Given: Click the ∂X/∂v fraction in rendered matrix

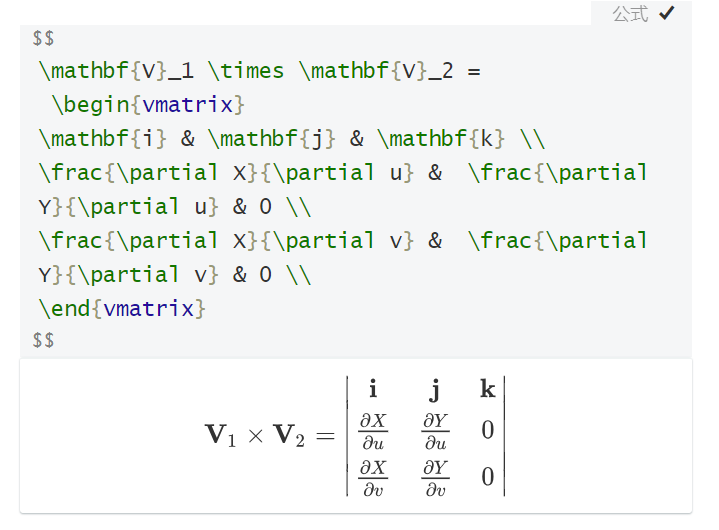Looking at the screenshot, I should [373, 478].
